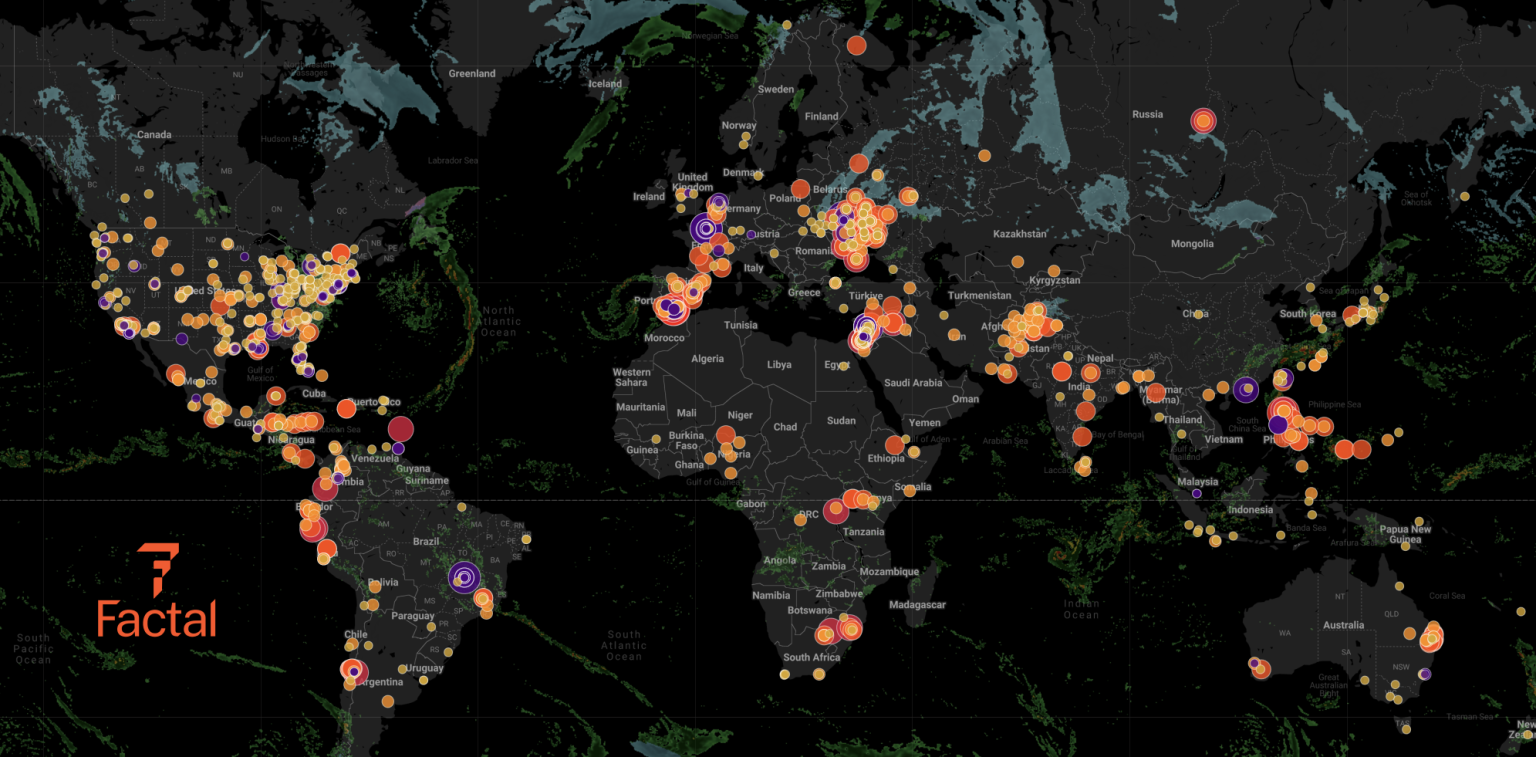Screen dimensions: 1536x757
Task: Select the Mozambique label
Action: point(889,572)
